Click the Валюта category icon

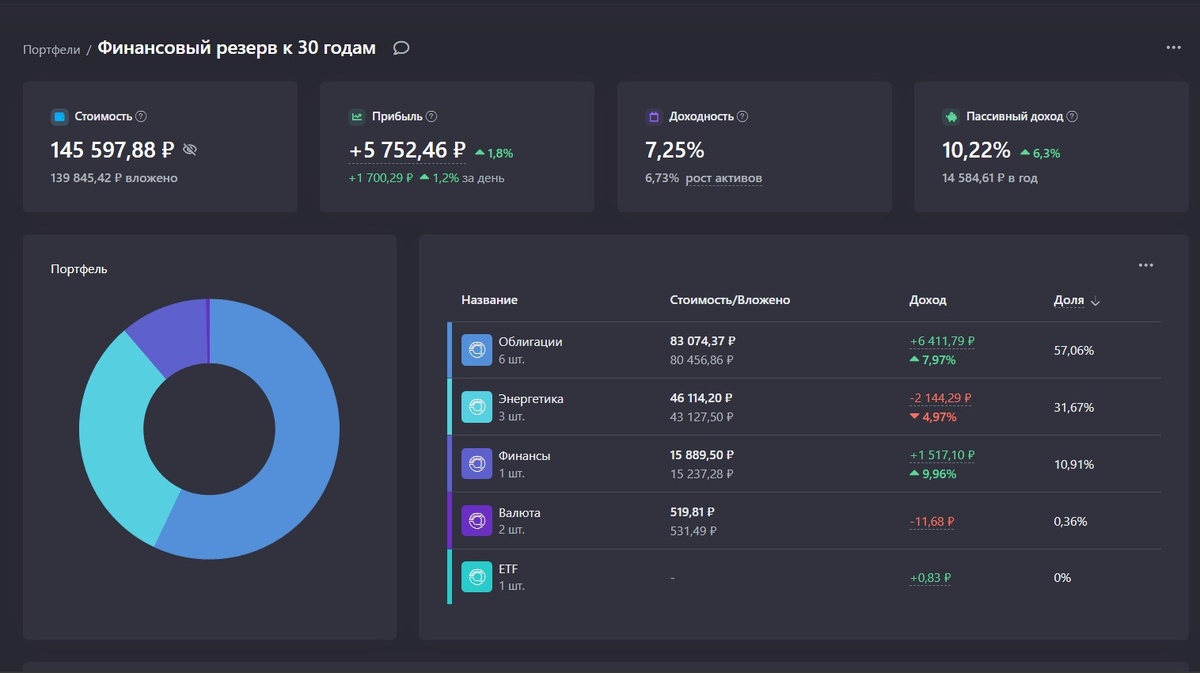476,521
